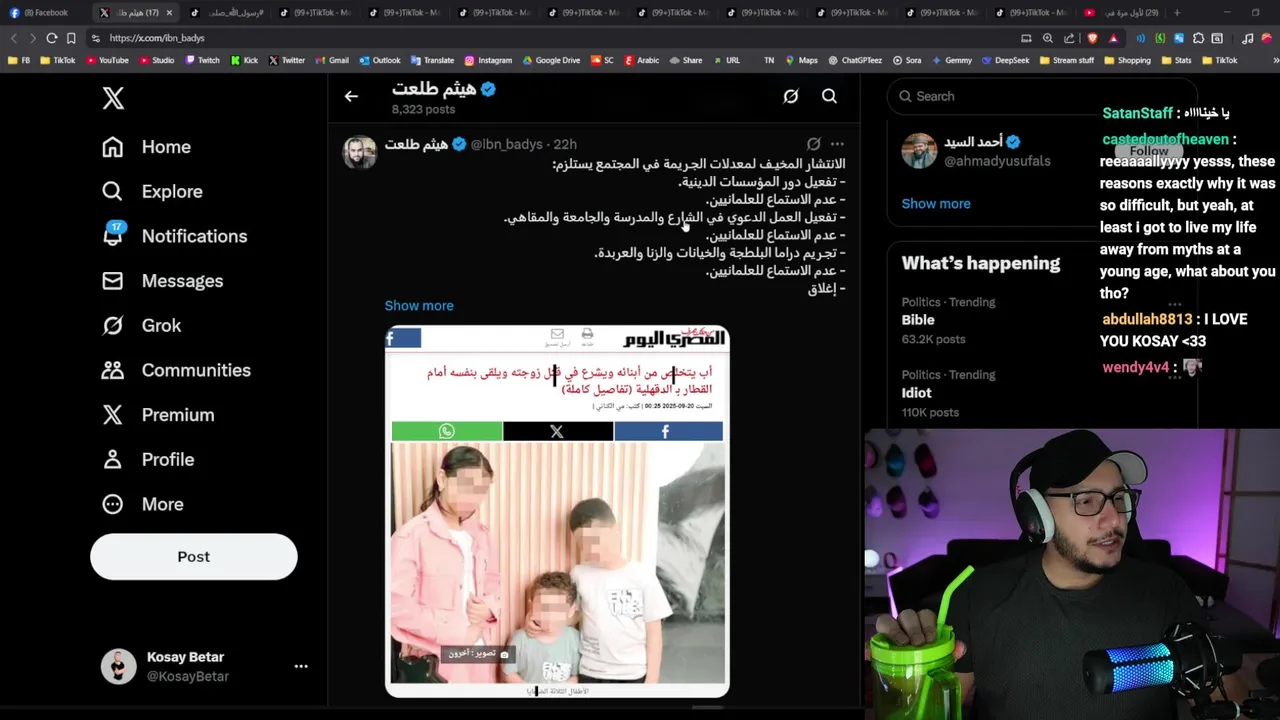Open Messages in X sidebar
Viewport: 1280px width, 720px height.
[x=162, y=281]
